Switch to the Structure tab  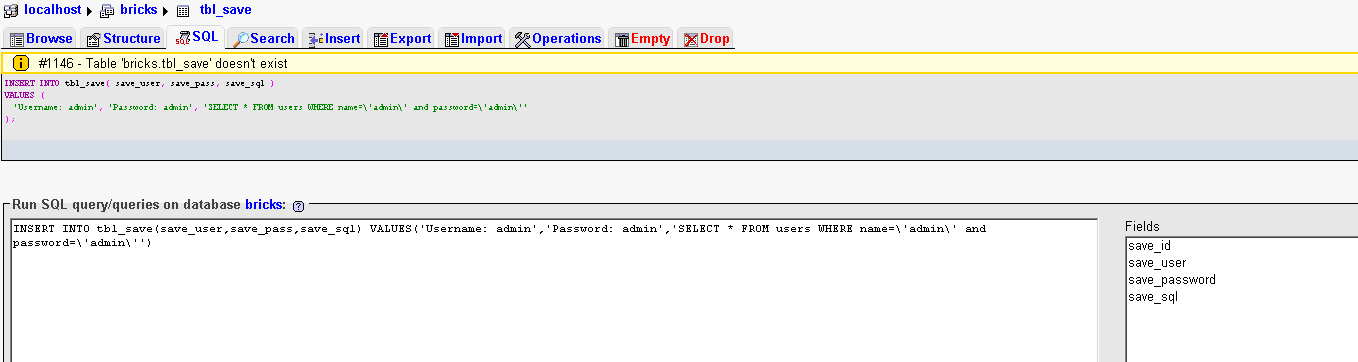click(123, 39)
